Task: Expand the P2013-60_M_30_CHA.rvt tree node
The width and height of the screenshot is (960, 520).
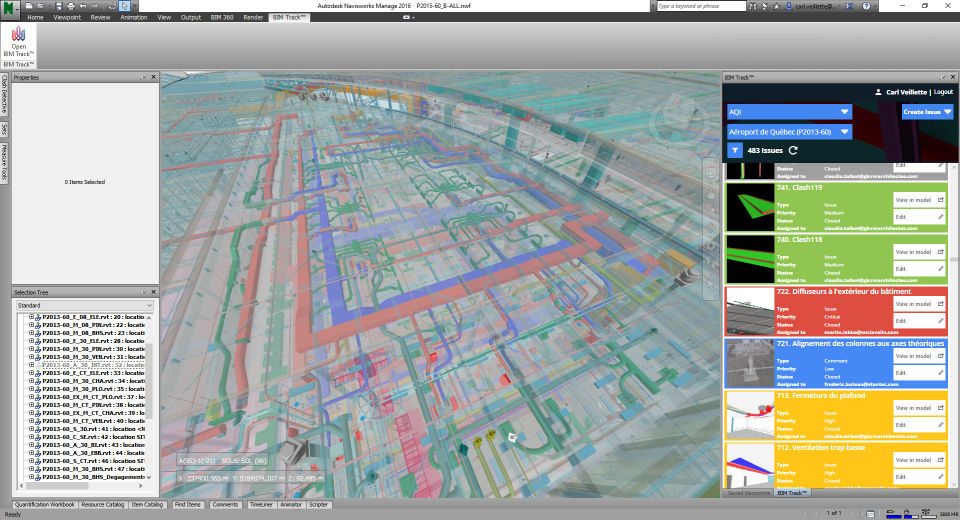Action: (32, 381)
